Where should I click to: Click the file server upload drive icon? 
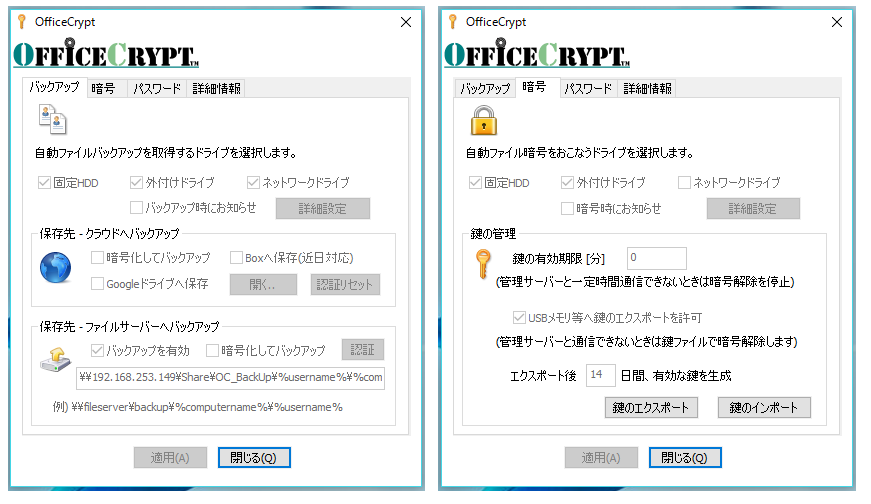click(56, 359)
